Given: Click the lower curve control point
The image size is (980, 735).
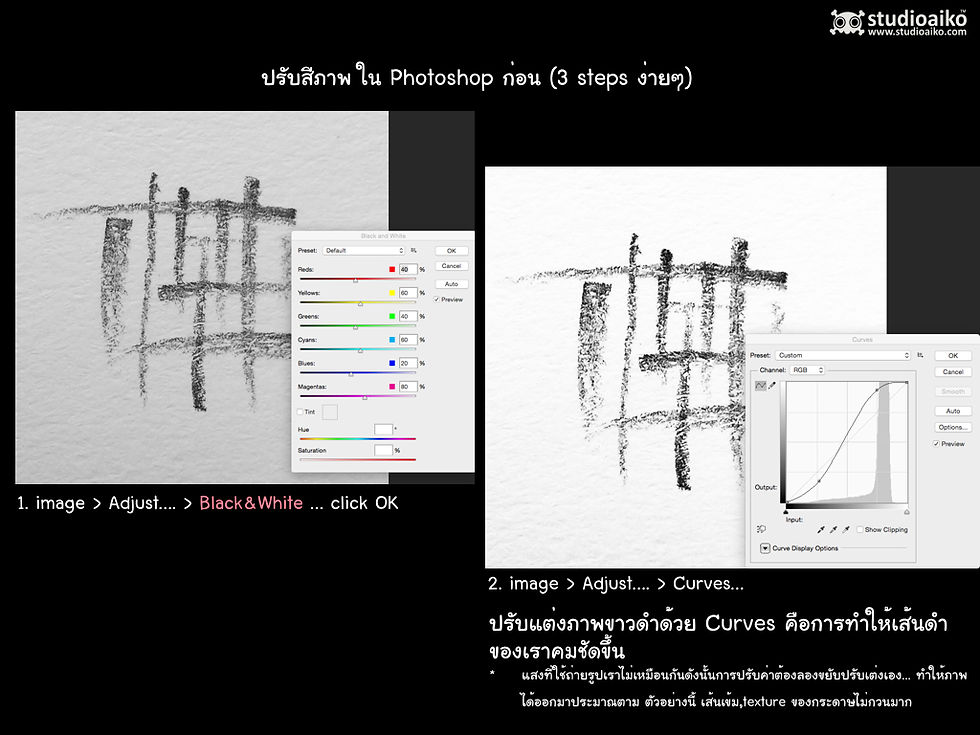Looking at the screenshot, I should pos(819,481).
